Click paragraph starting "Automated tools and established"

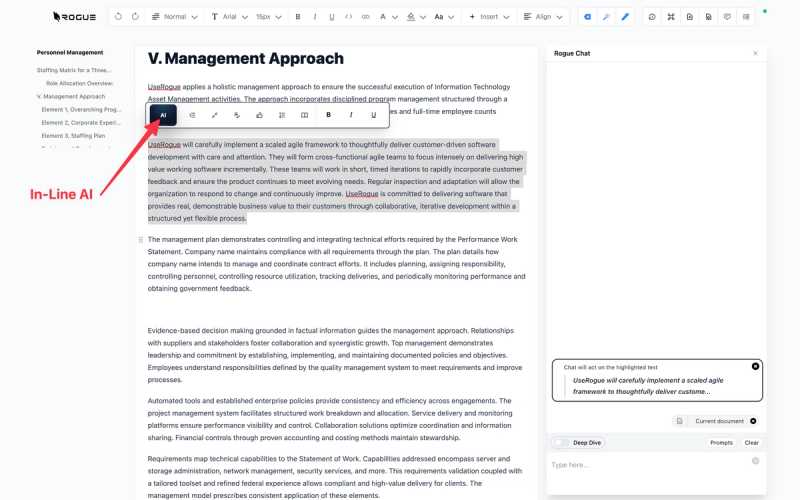pos(330,419)
